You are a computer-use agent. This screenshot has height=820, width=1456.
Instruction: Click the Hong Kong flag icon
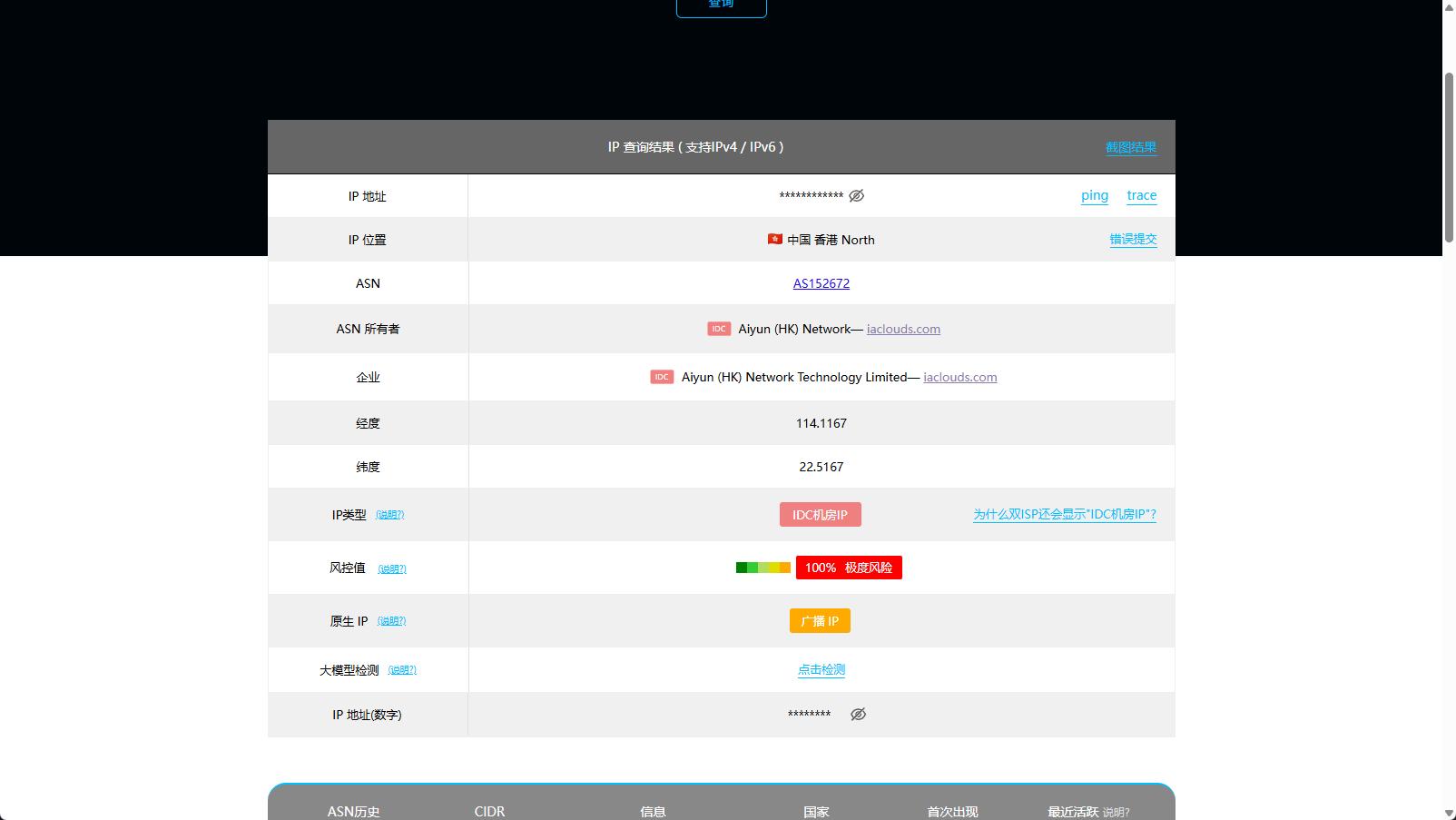tap(775, 240)
